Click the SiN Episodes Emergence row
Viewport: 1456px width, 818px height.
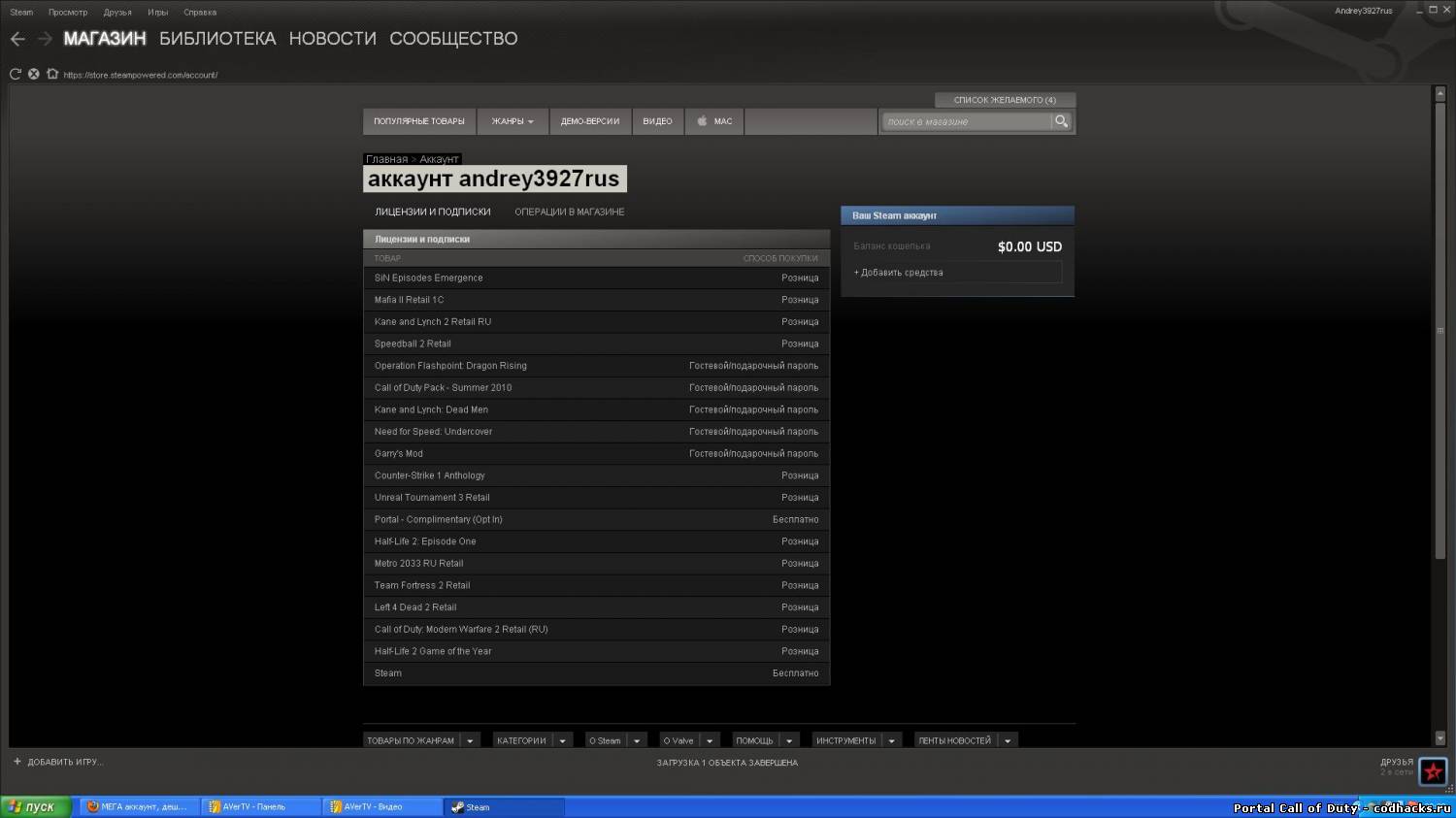pos(596,278)
